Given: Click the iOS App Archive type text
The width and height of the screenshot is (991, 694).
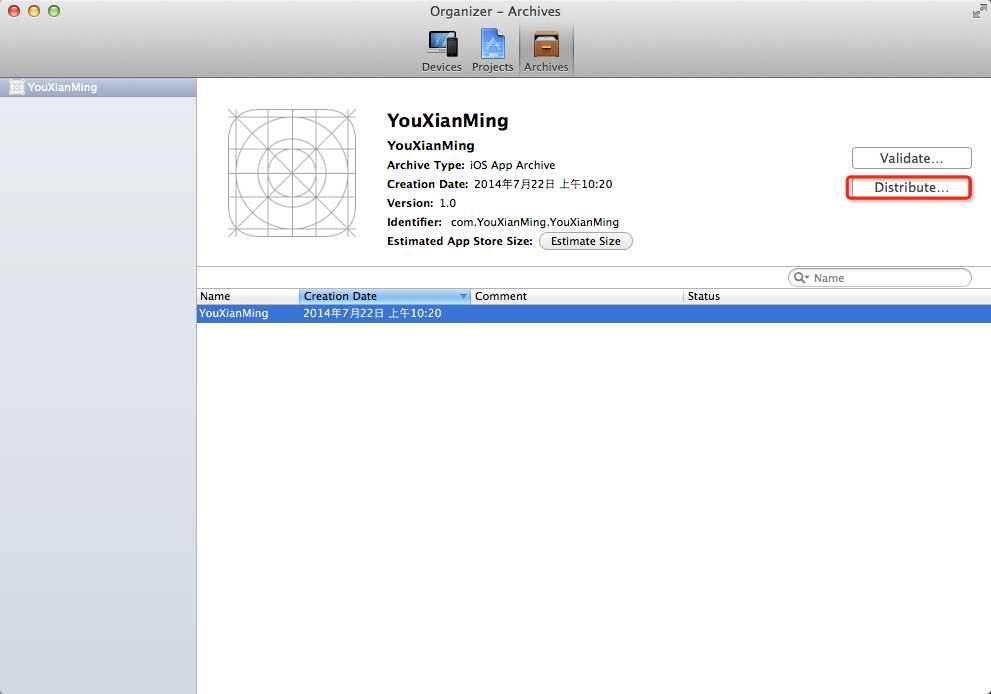Looking at the screenshot, I should [x=512, y=165].
